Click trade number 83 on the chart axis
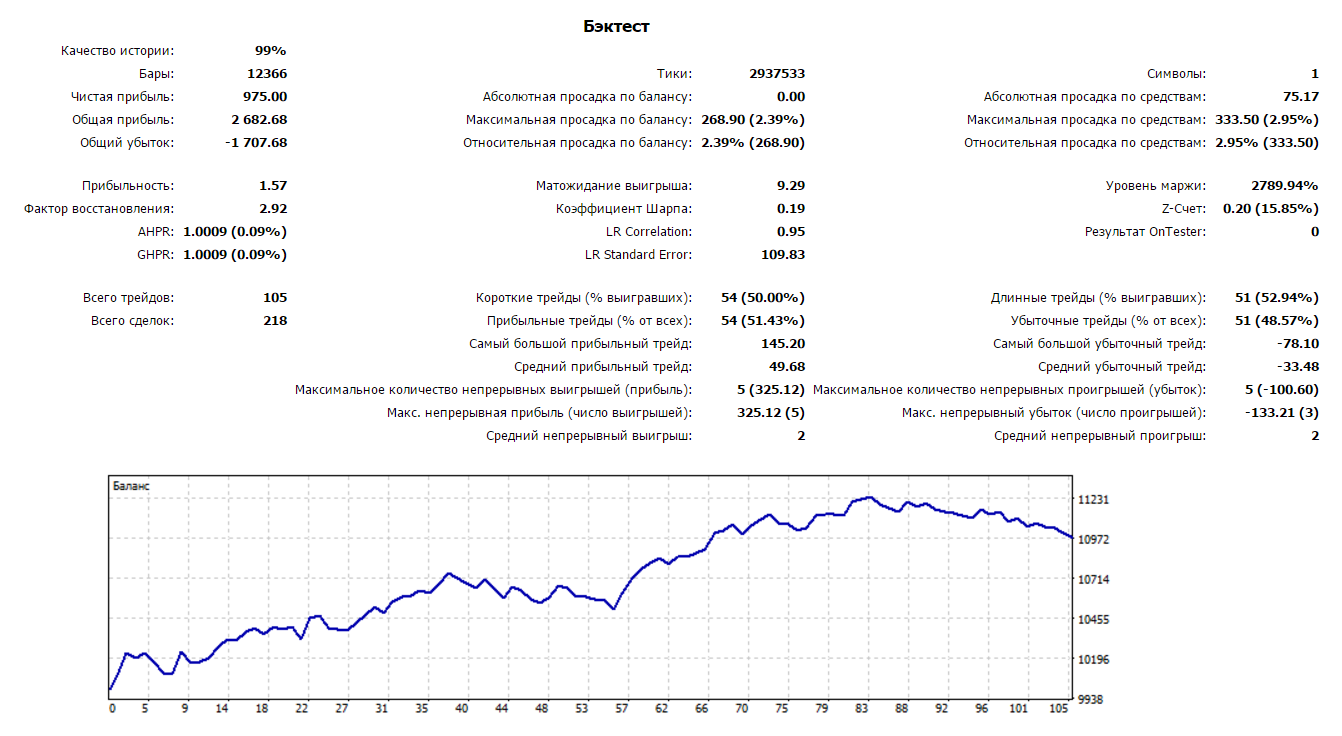Screen dimensions: 1342x736 pos(862,709)
